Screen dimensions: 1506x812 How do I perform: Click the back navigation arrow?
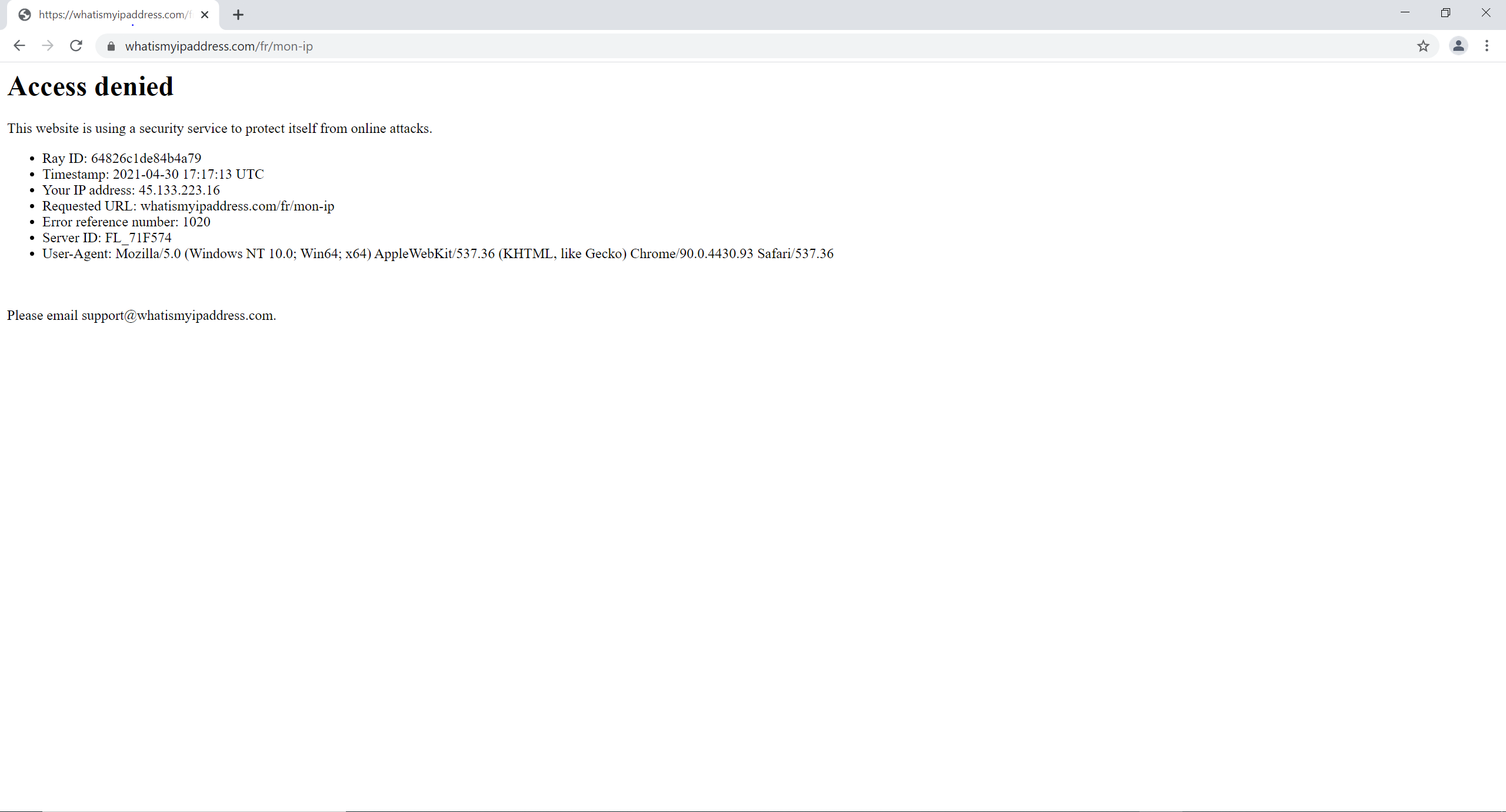pos(19,46)
